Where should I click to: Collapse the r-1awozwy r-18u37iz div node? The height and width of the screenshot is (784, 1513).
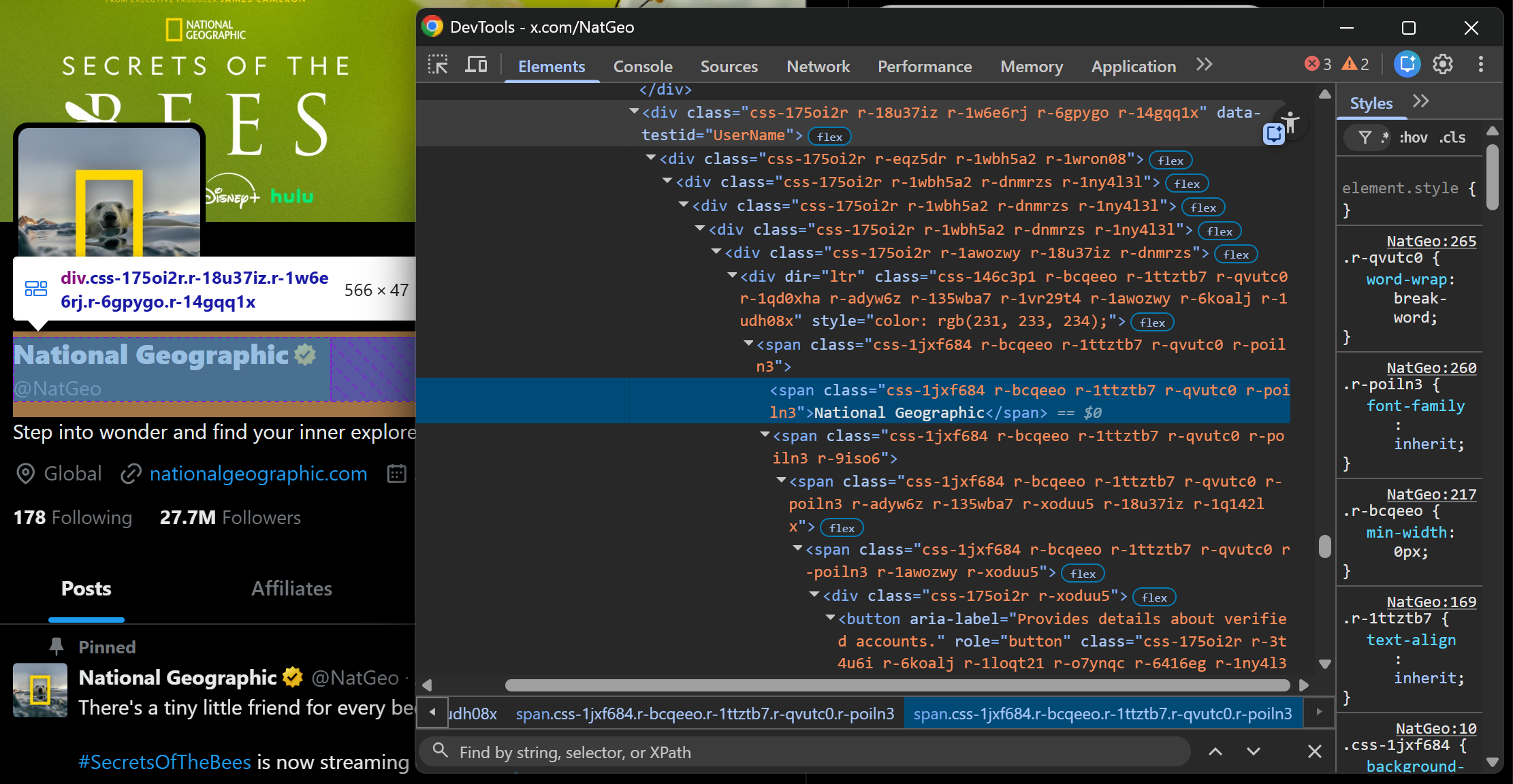716,252
